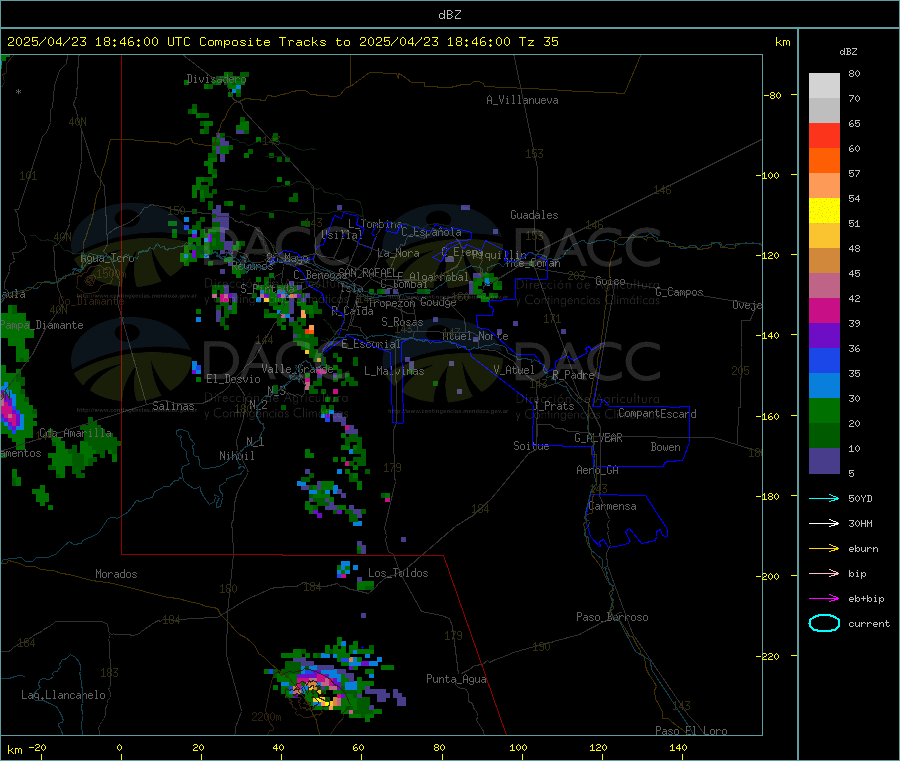Screen dimensions: 900x761
Task: Pick the mauve 42-45 dBZ legend band
Action: tap(824, 286)
